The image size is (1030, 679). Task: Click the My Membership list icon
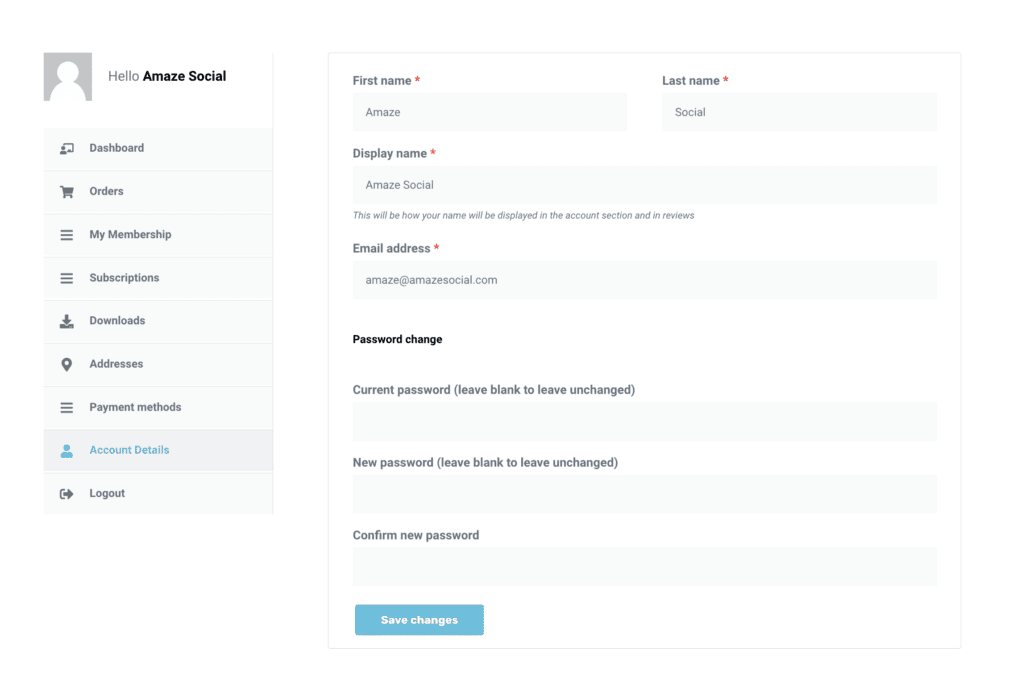(x=66, y=235)
